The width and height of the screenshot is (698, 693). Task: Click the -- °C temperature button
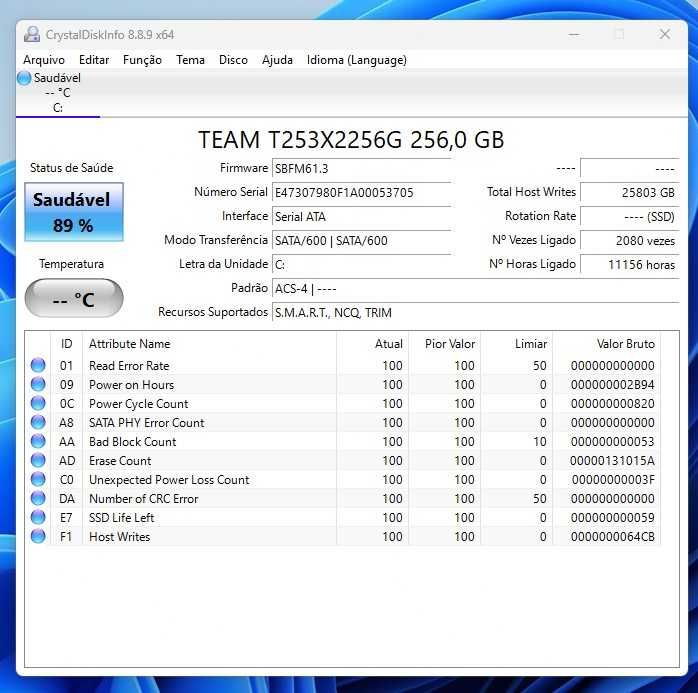point(74,299)
